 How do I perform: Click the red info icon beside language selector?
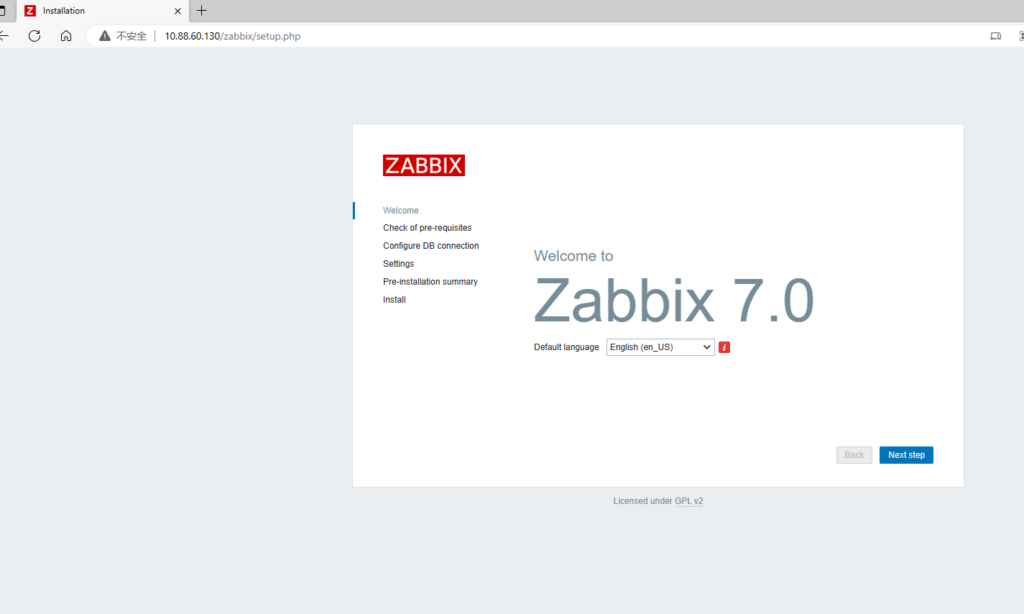[724, 347]
